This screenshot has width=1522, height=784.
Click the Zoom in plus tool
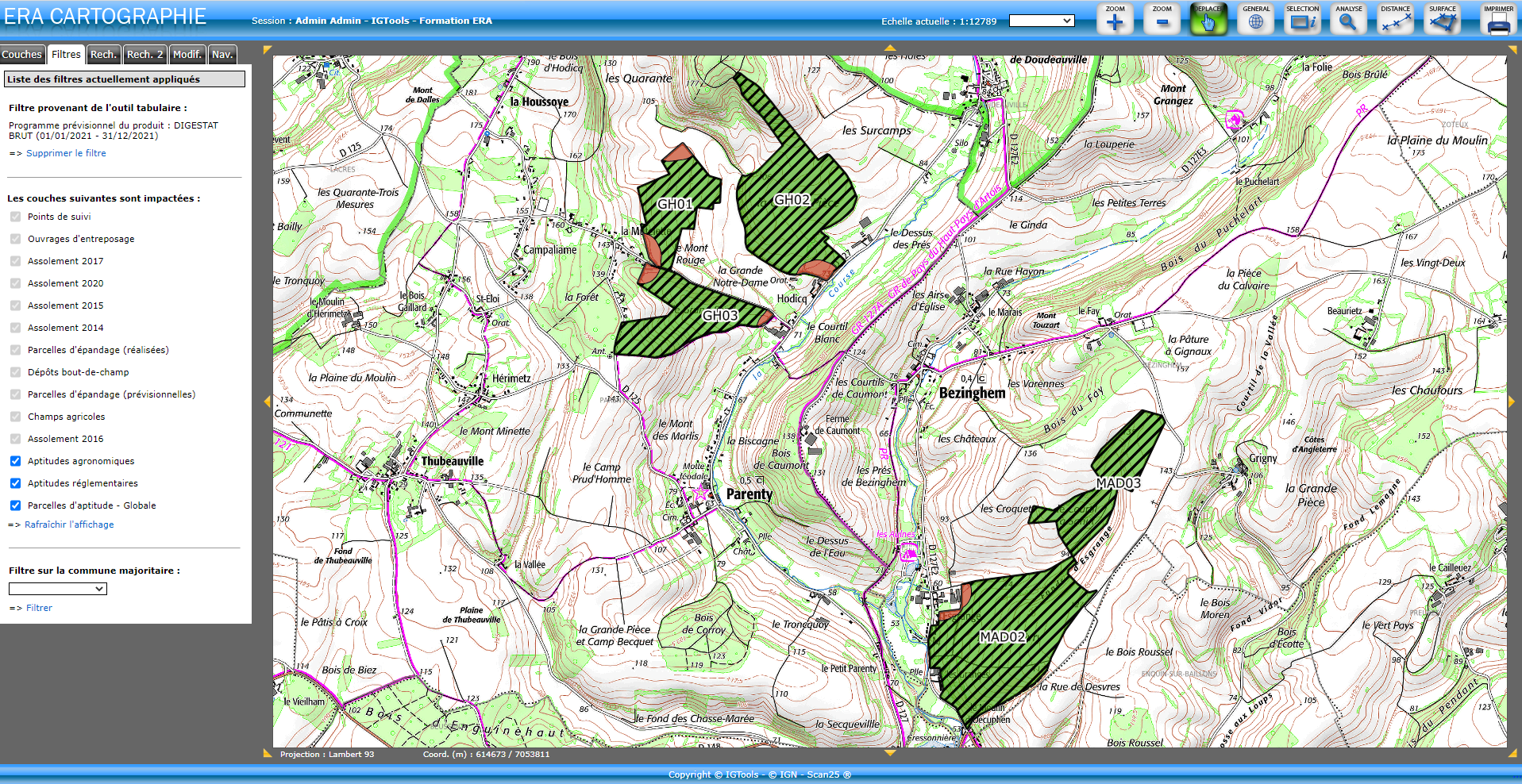pyautogui.click(x=1115, y=20)
